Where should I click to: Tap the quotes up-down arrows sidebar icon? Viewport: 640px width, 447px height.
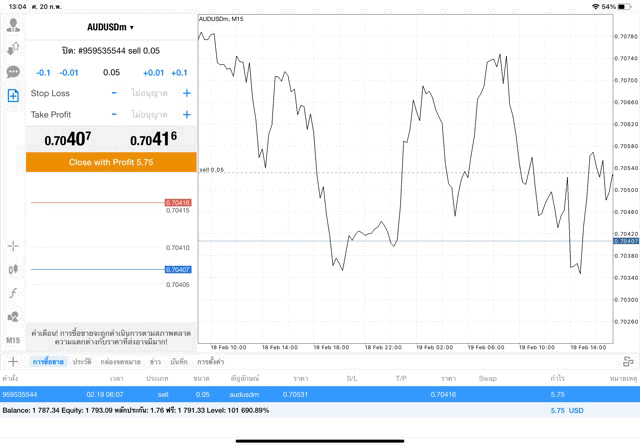pos(13,48)
